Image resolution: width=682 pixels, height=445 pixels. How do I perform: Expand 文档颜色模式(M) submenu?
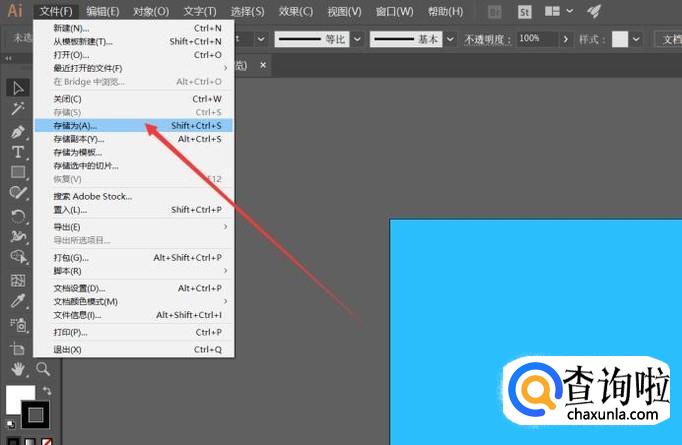click(x=134, y=301)
